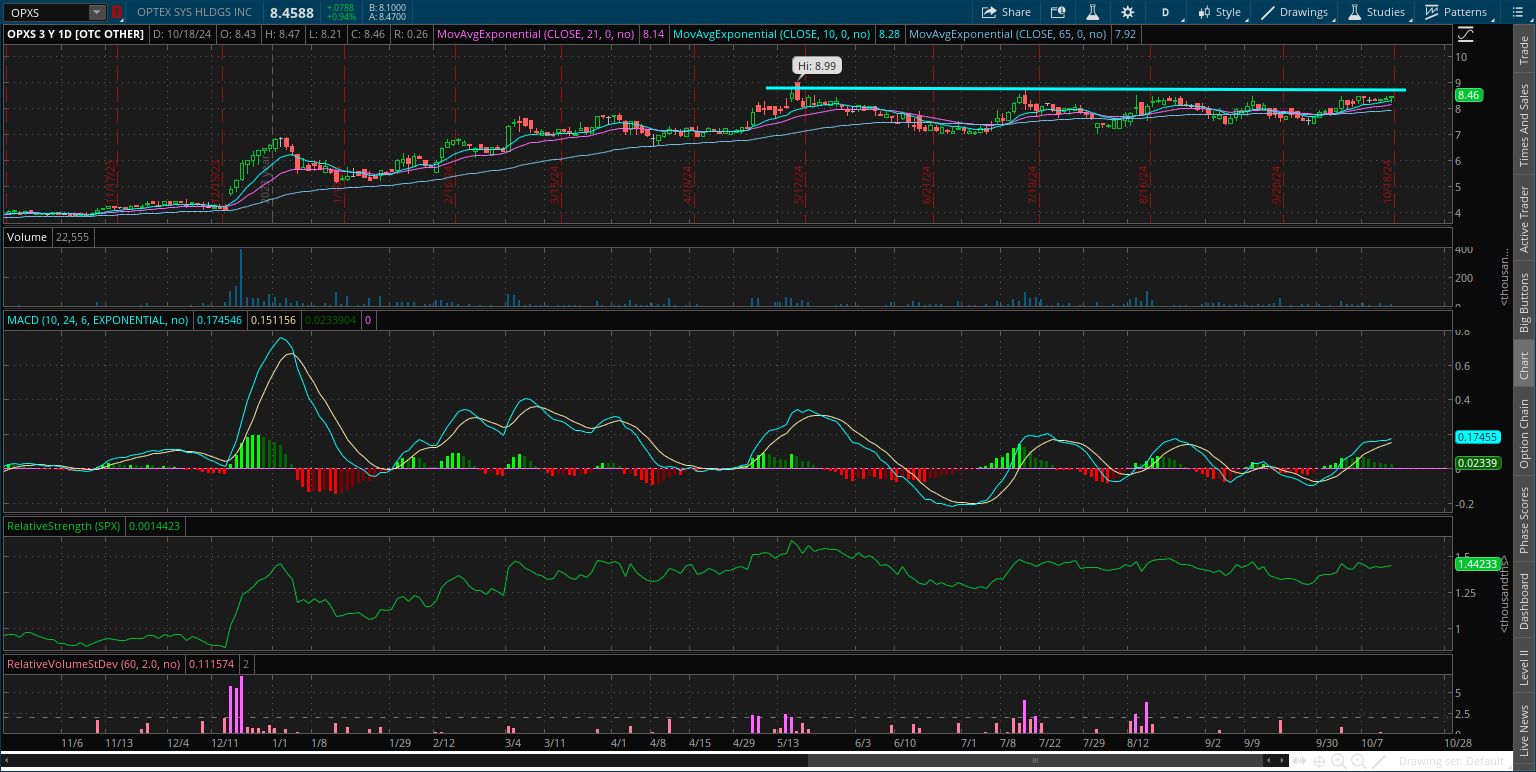Screen dimensions: 1536x772
Task: Open the Drawings dropdown
Action: coord(1296,12)
